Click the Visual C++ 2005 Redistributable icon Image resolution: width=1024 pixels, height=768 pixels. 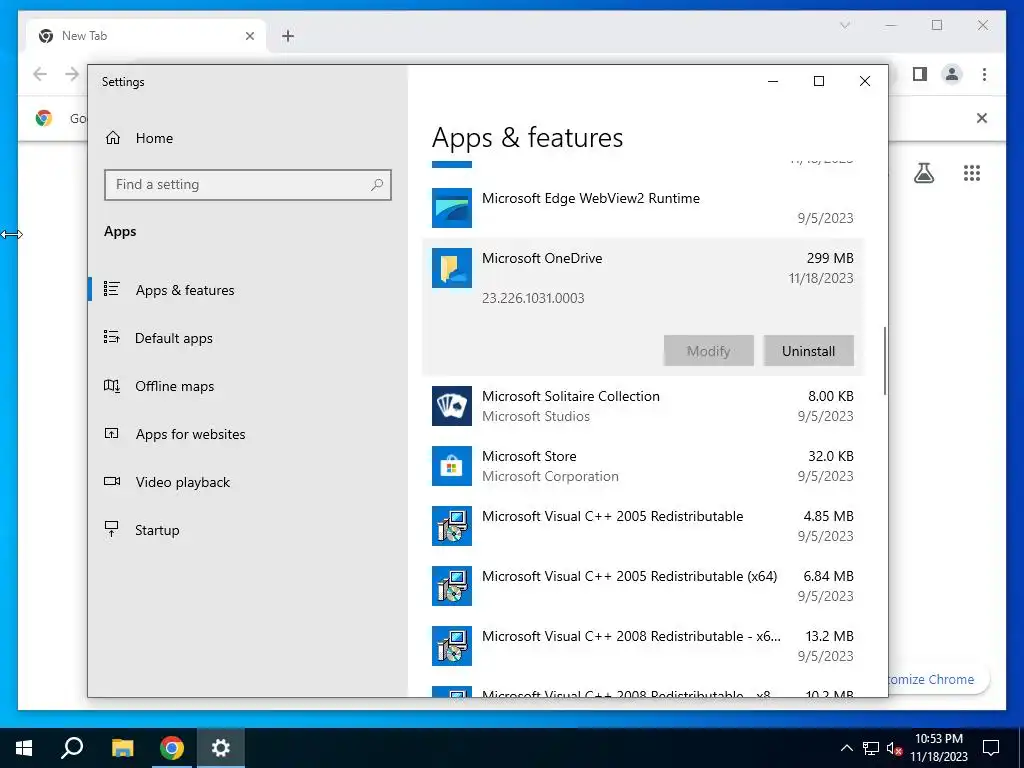451,526
